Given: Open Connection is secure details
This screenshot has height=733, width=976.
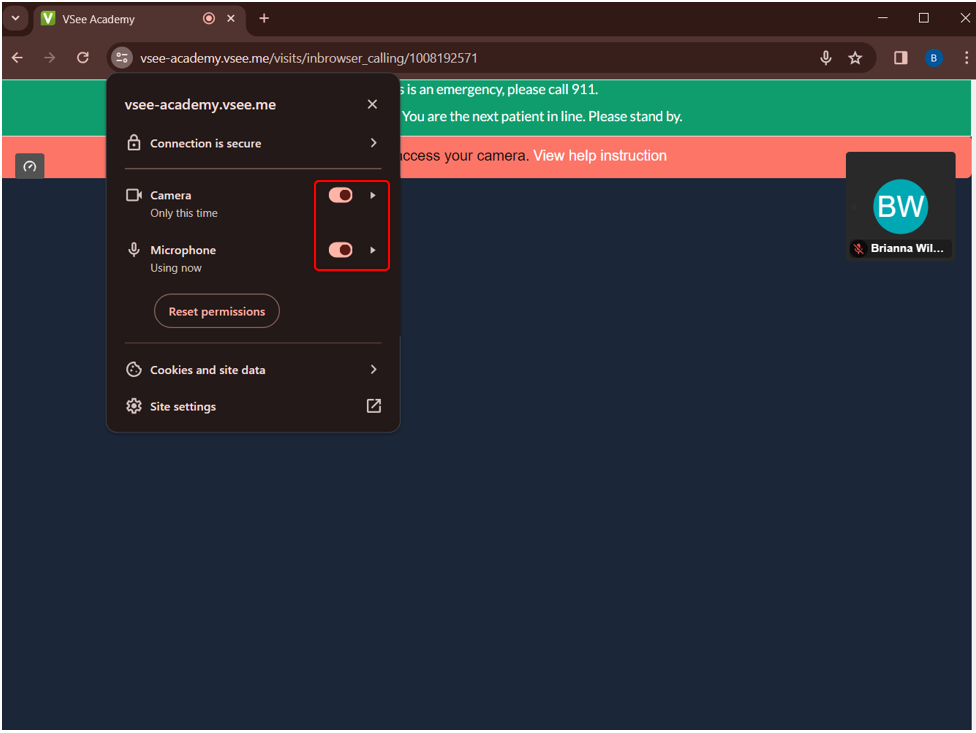Looking at the screenshot, I should click(253, 143).
